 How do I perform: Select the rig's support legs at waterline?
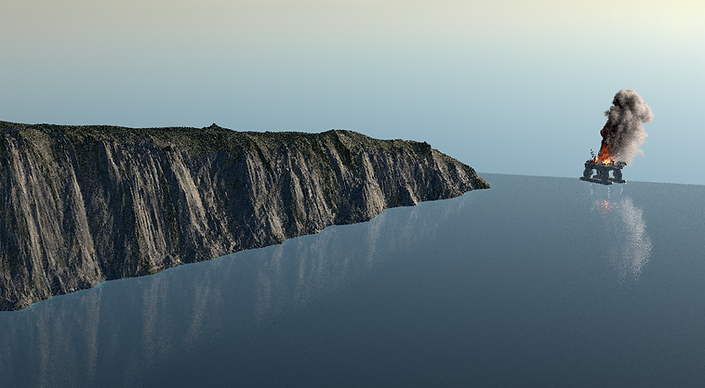pos(602,175)
